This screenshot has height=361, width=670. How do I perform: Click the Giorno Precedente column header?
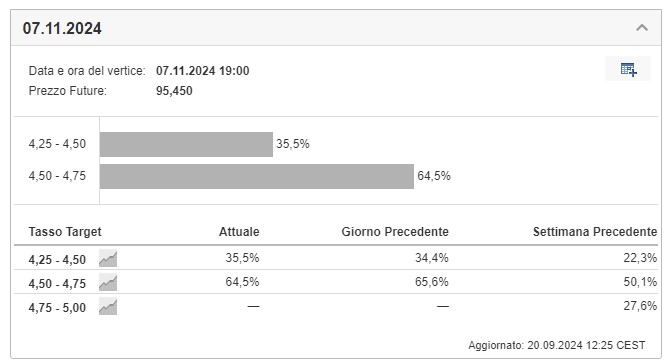click(395, 232)
